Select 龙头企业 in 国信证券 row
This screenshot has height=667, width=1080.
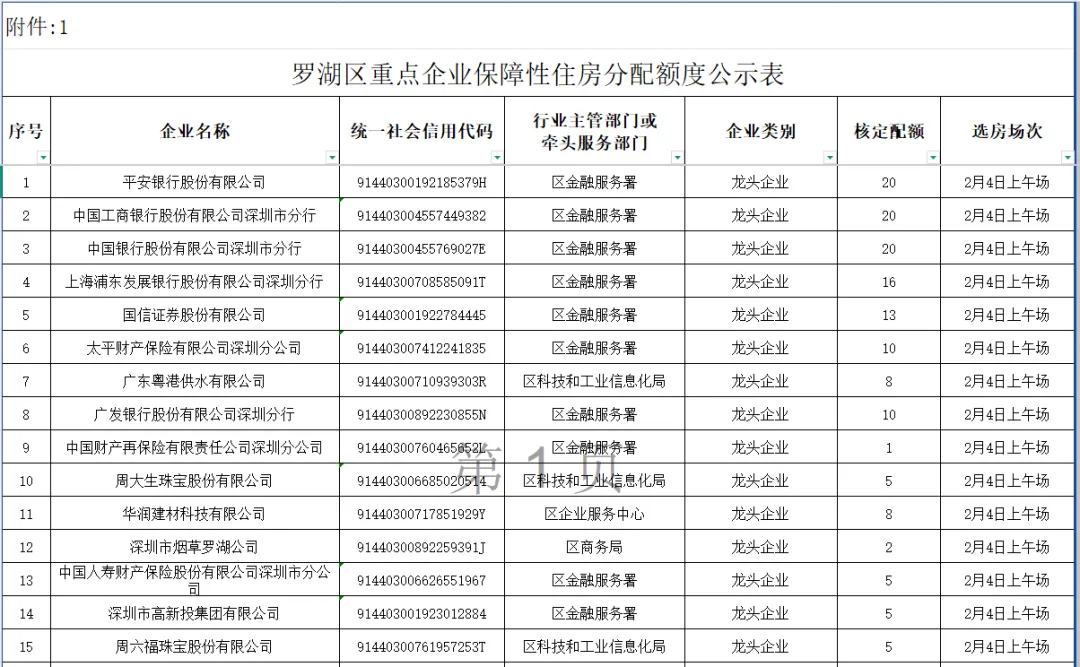(x=761, y=315)
